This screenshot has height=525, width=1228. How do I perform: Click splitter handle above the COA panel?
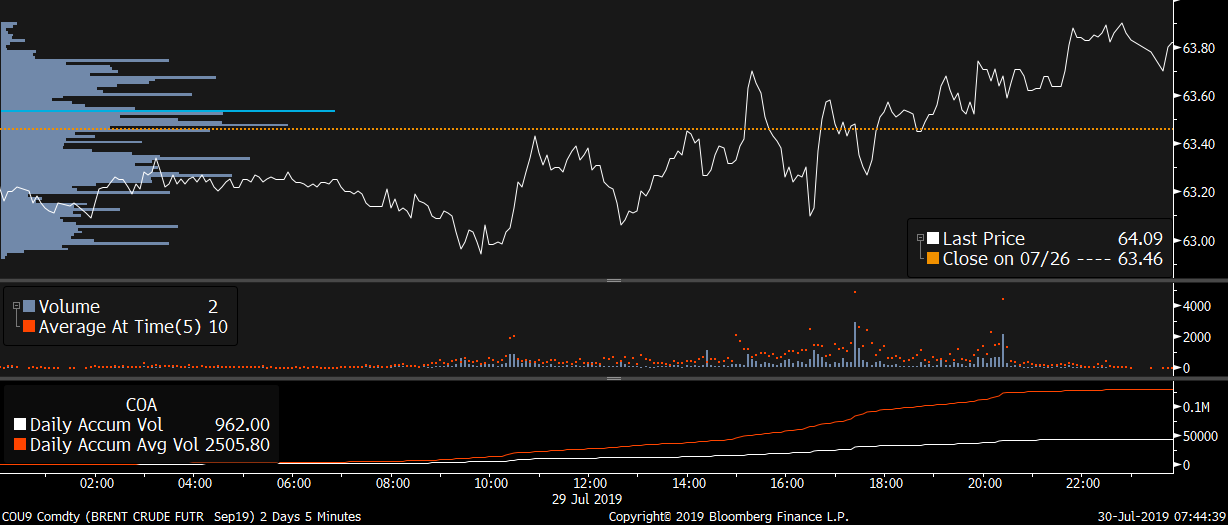pyautogui.click(x=614, y=379)
